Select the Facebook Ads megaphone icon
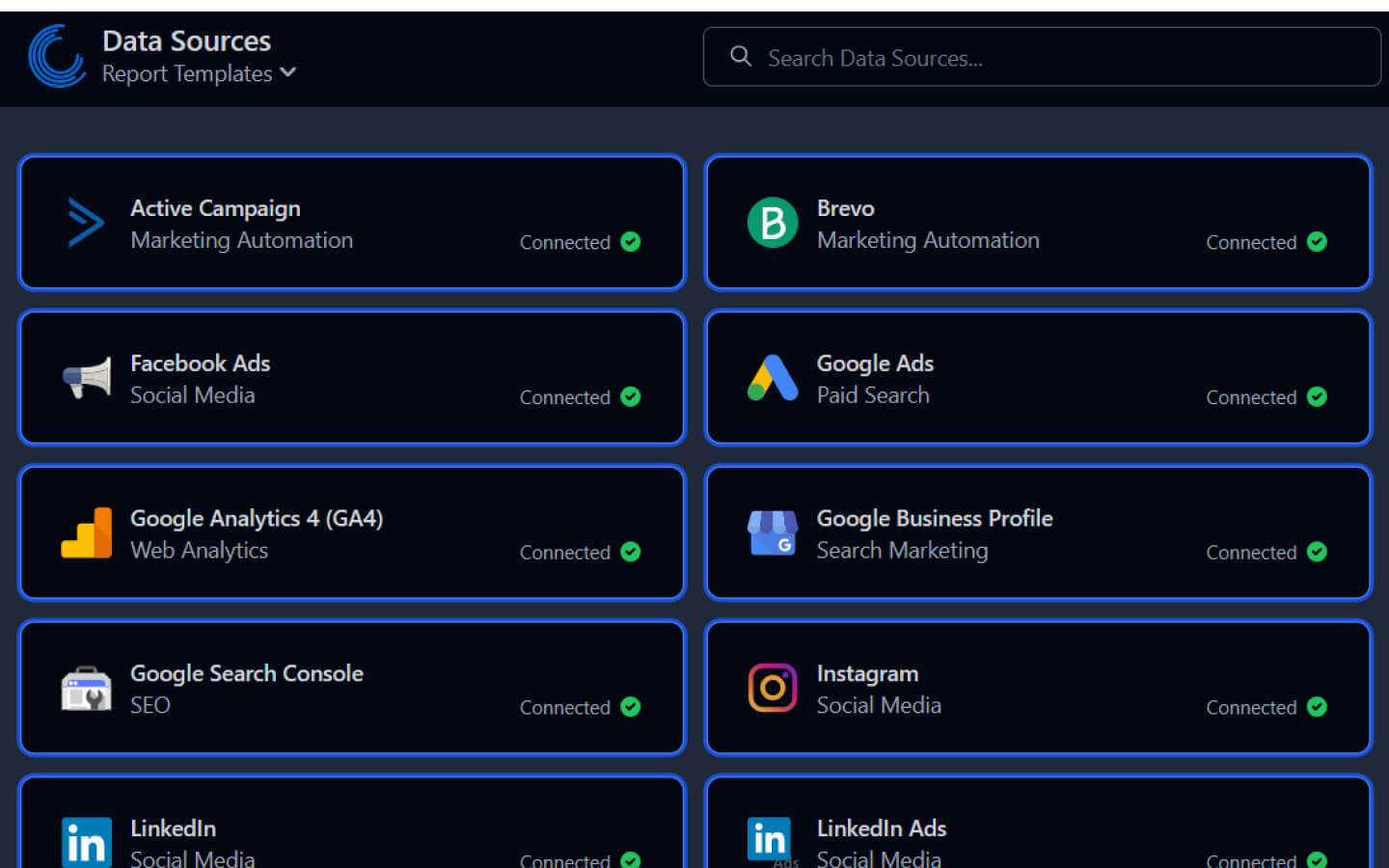Screen dimensions: 1389x868 coord(86,378)
